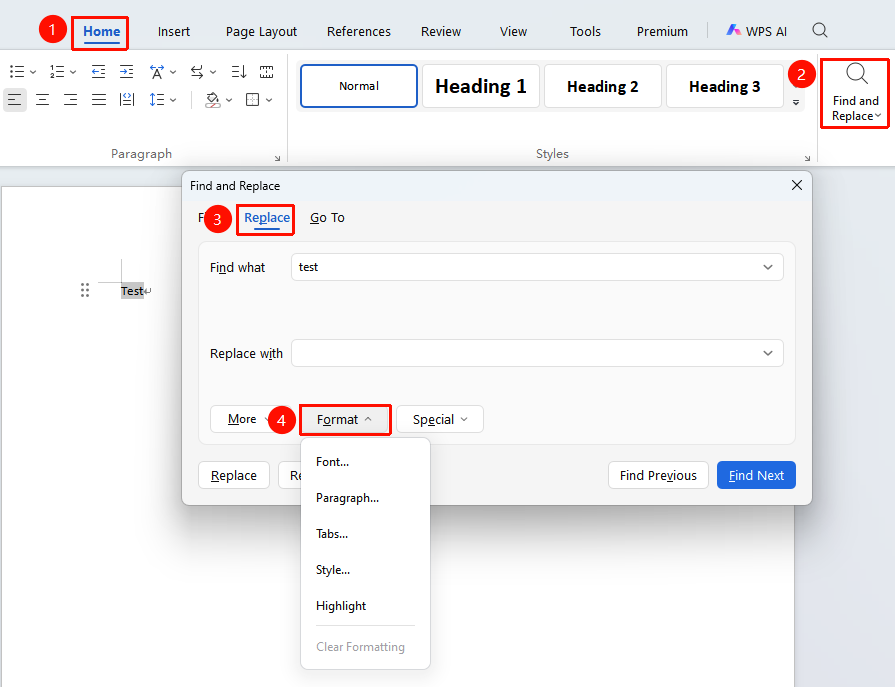Click the drag handle beside the Test paragraph
The width and height of the screenshot is (895, 687).
click(x=85, y=290)
